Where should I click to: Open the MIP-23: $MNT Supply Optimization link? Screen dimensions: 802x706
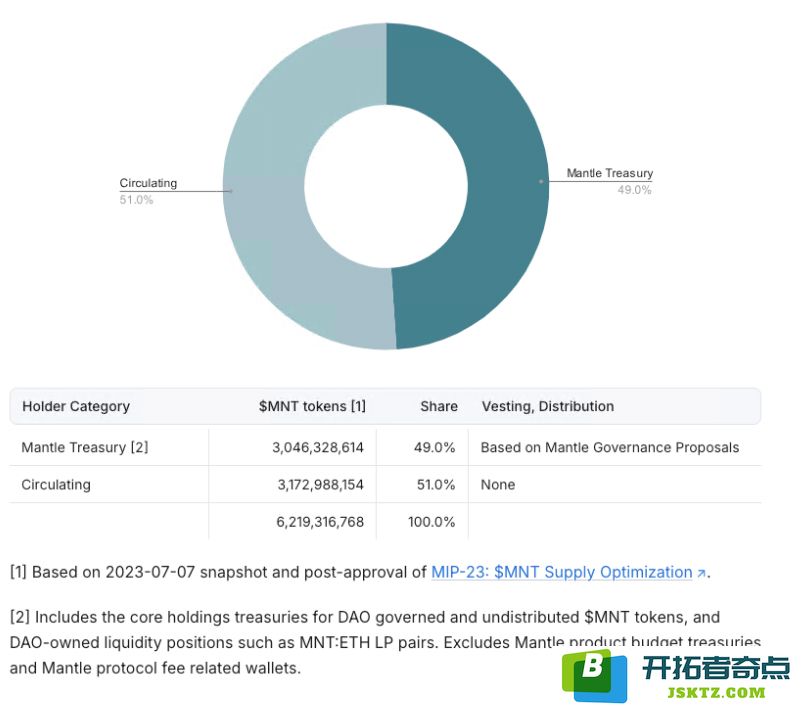pos(562,572)
